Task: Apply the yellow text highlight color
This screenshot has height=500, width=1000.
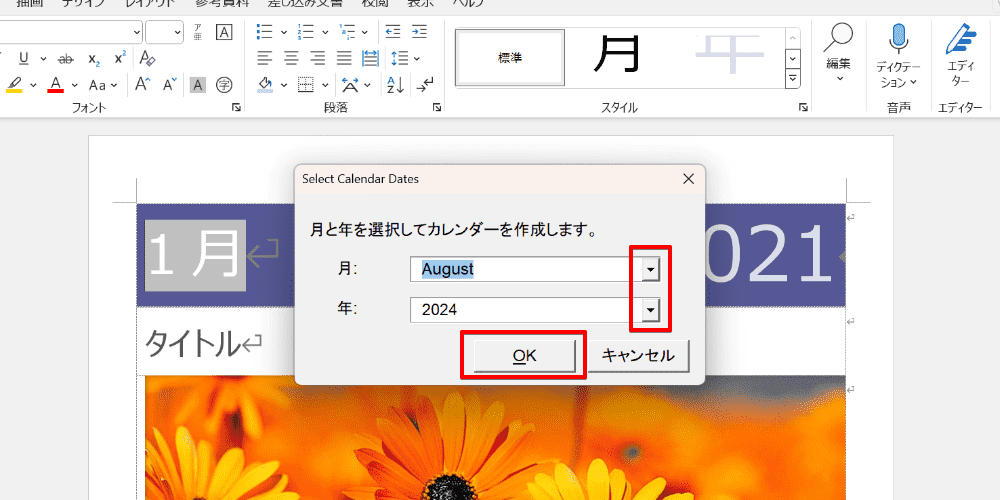Action: 15,85
